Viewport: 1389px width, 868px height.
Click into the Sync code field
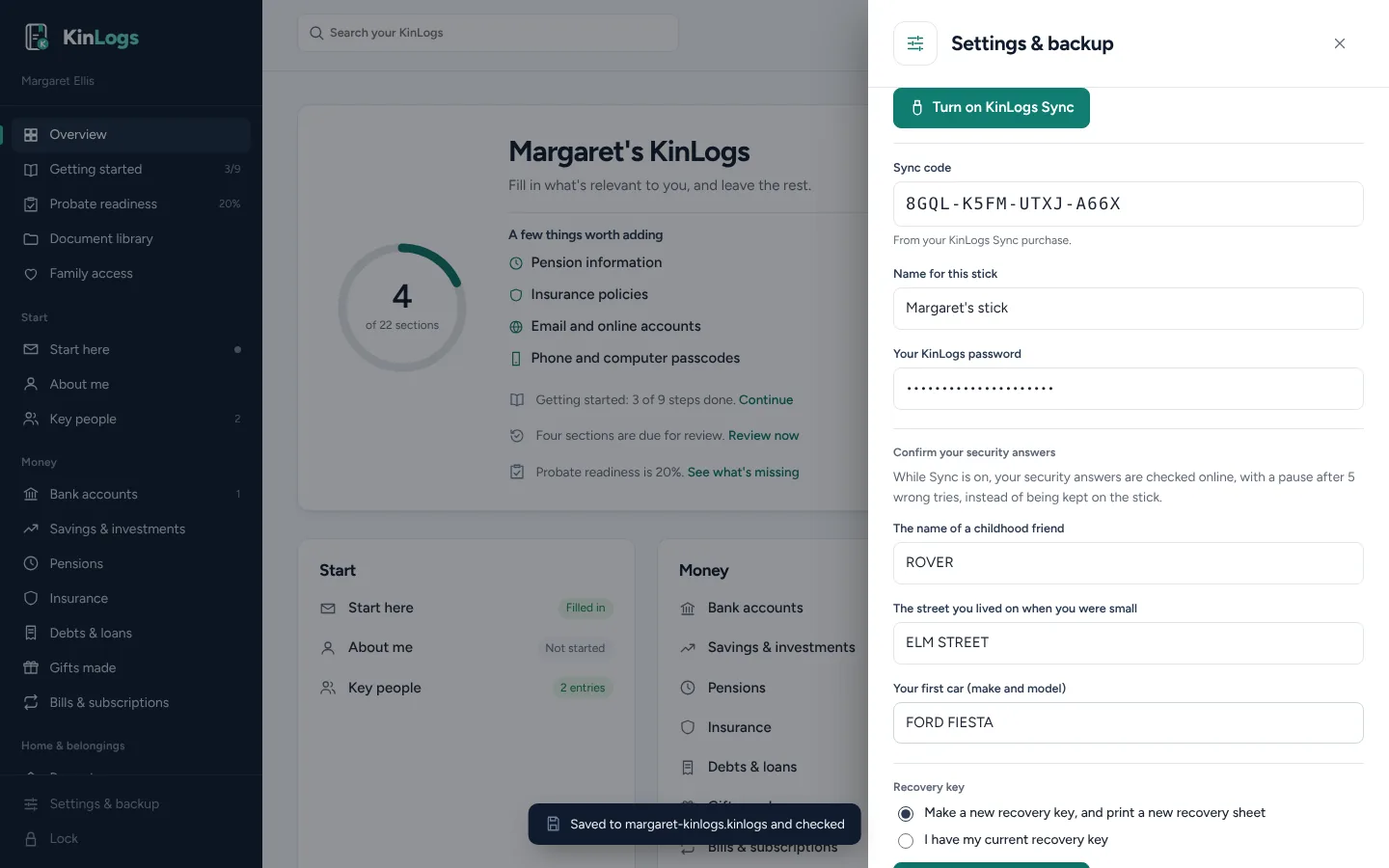[1128, 203]
